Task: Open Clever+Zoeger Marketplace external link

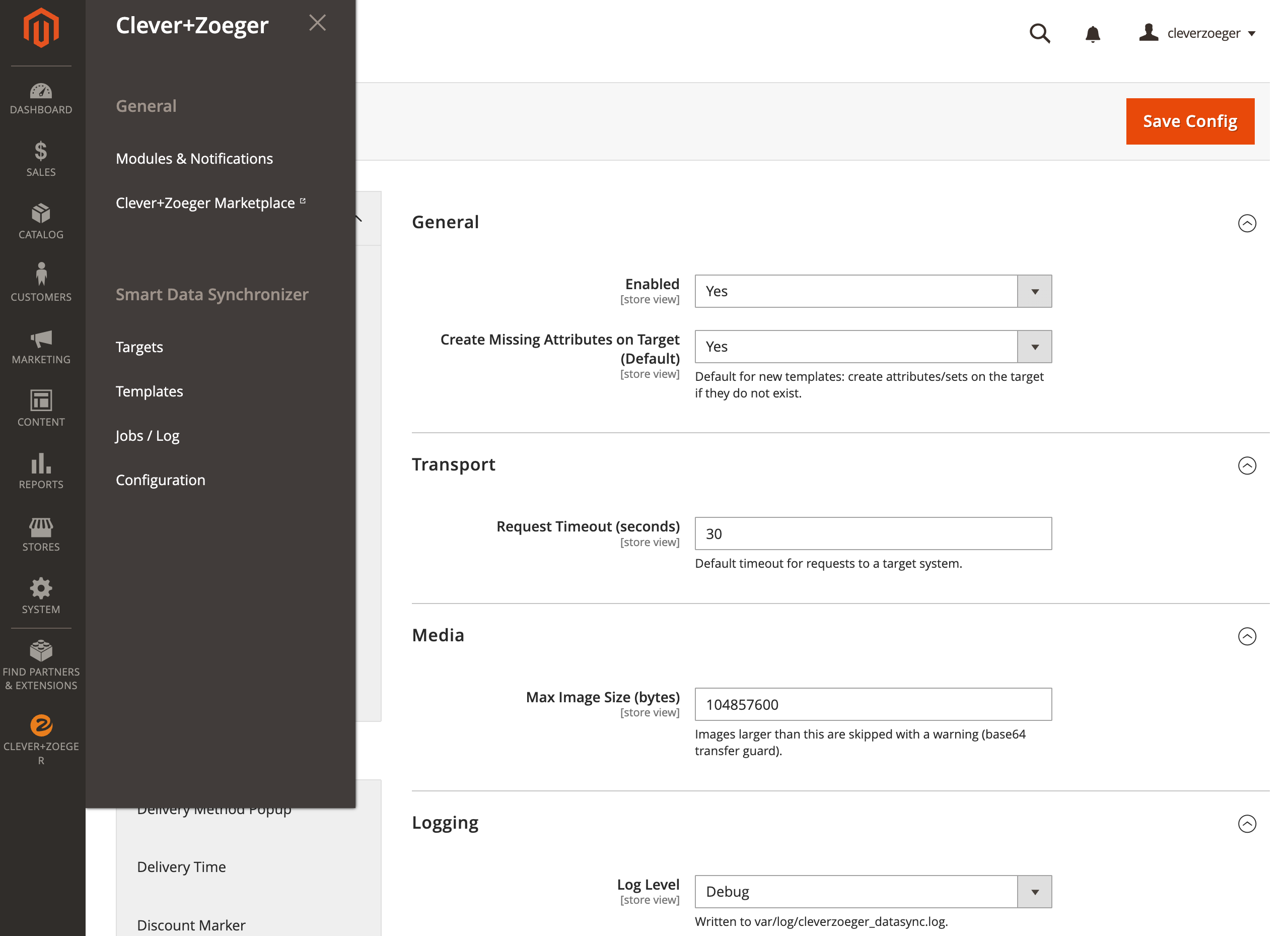Action: pos(210,203)
